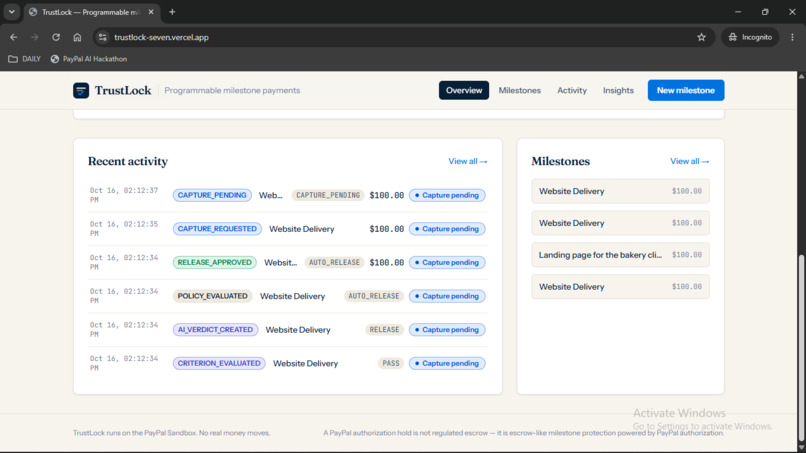Click the scrollbar up arrow
Screen dimensions: 806x453
(801, 76)
